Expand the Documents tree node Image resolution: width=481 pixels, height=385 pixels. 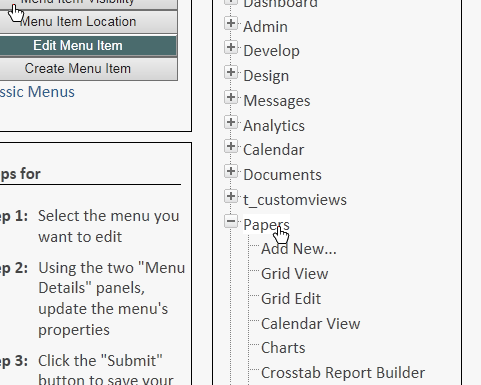(x=231, y=171)
